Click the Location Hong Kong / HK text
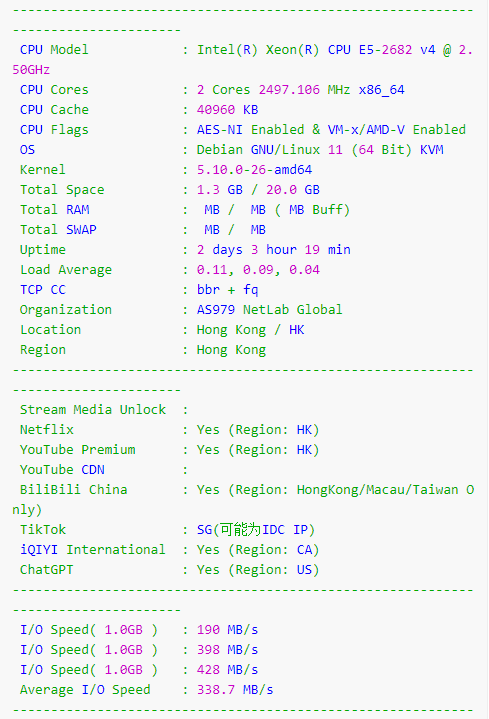Screen dimensions: 489x719 (250, 330)
